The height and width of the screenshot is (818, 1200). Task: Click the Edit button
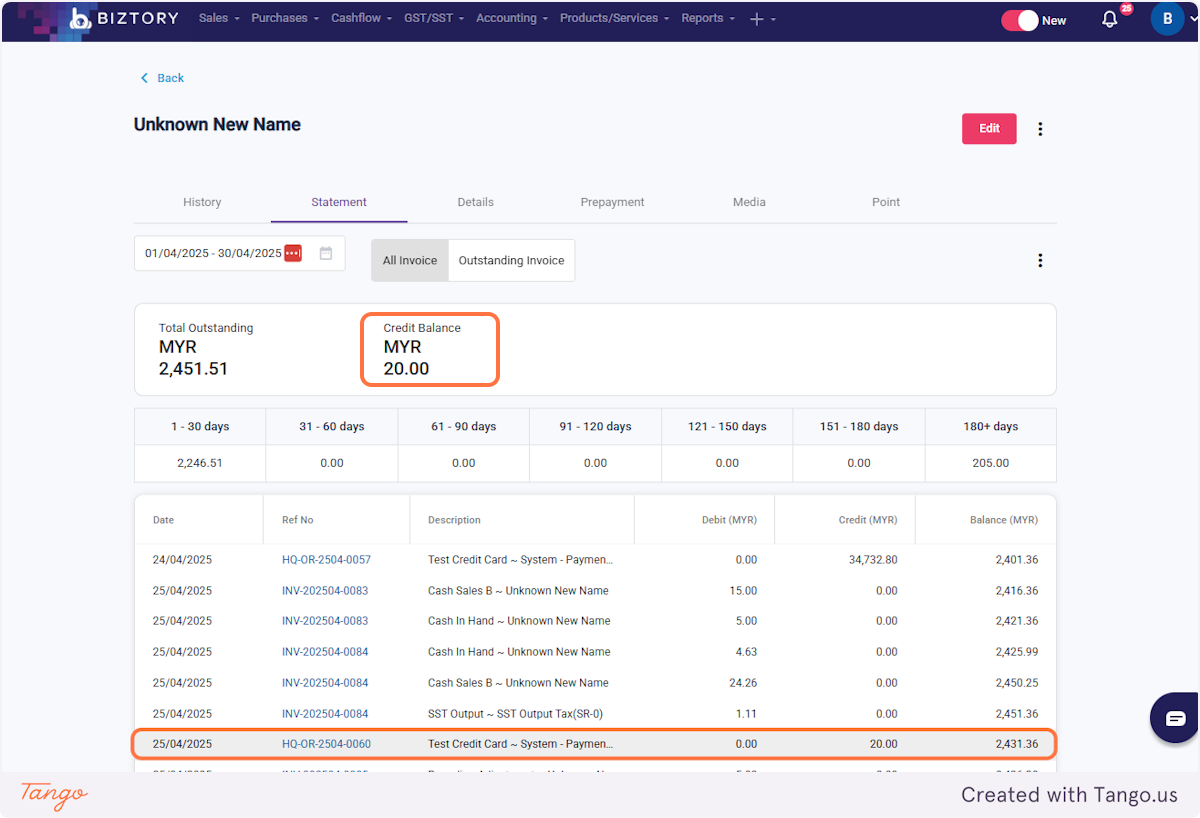989,128
